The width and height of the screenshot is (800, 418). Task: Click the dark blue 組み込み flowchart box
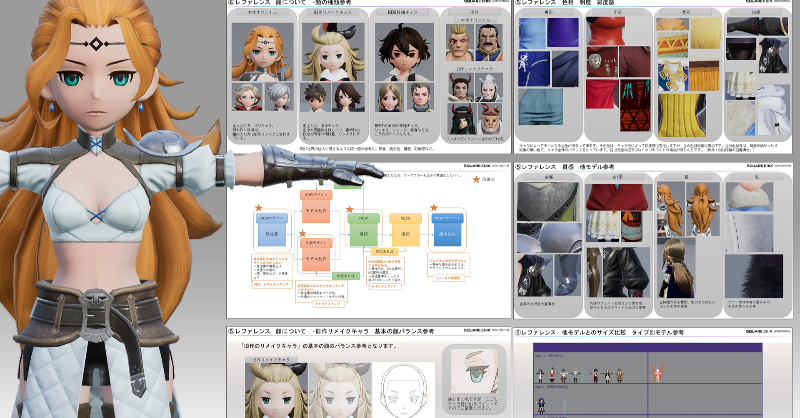click(x=448, y=230)
